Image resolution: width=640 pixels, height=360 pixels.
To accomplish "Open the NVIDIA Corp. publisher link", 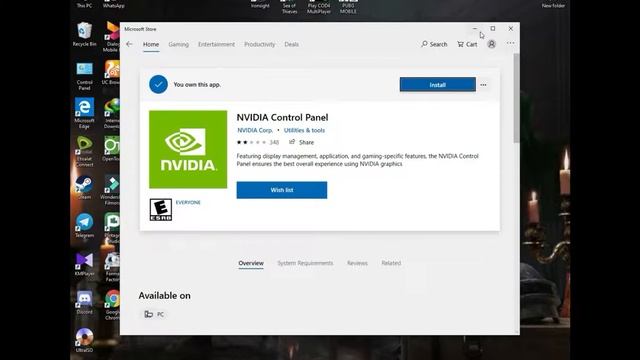I will click(255, 130).
